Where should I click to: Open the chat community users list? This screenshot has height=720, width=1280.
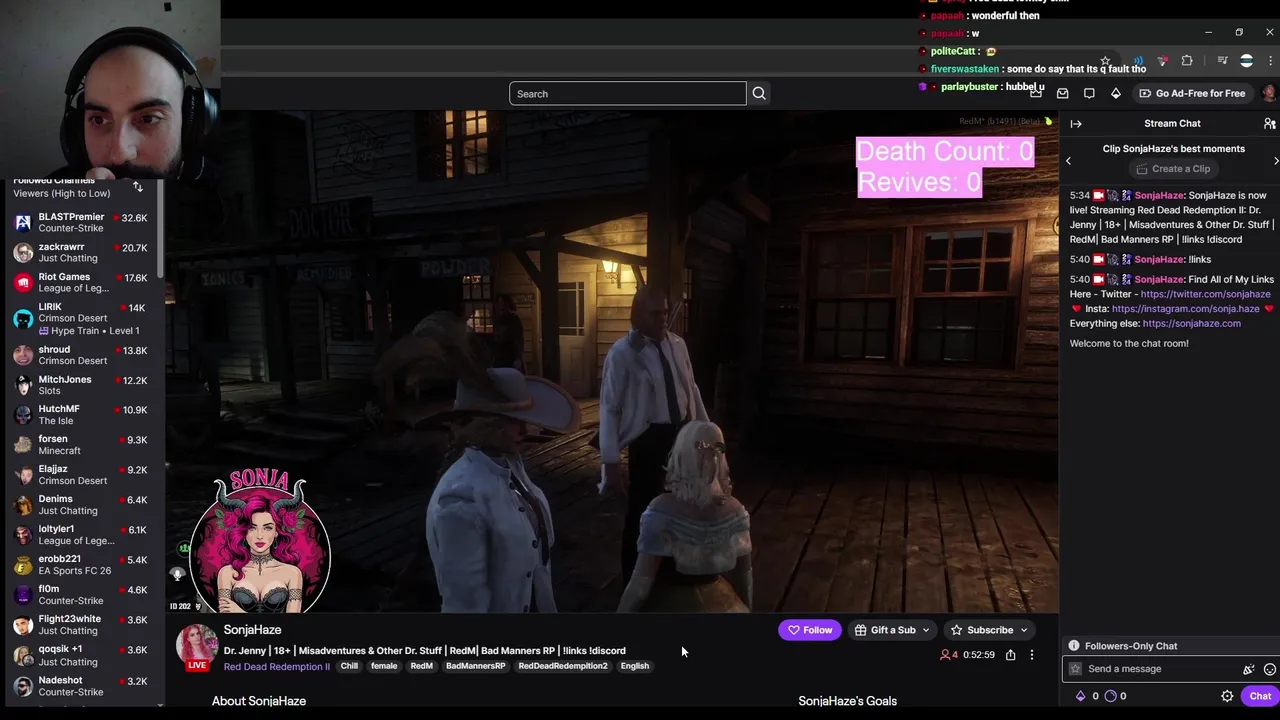tap(1269, 123)
